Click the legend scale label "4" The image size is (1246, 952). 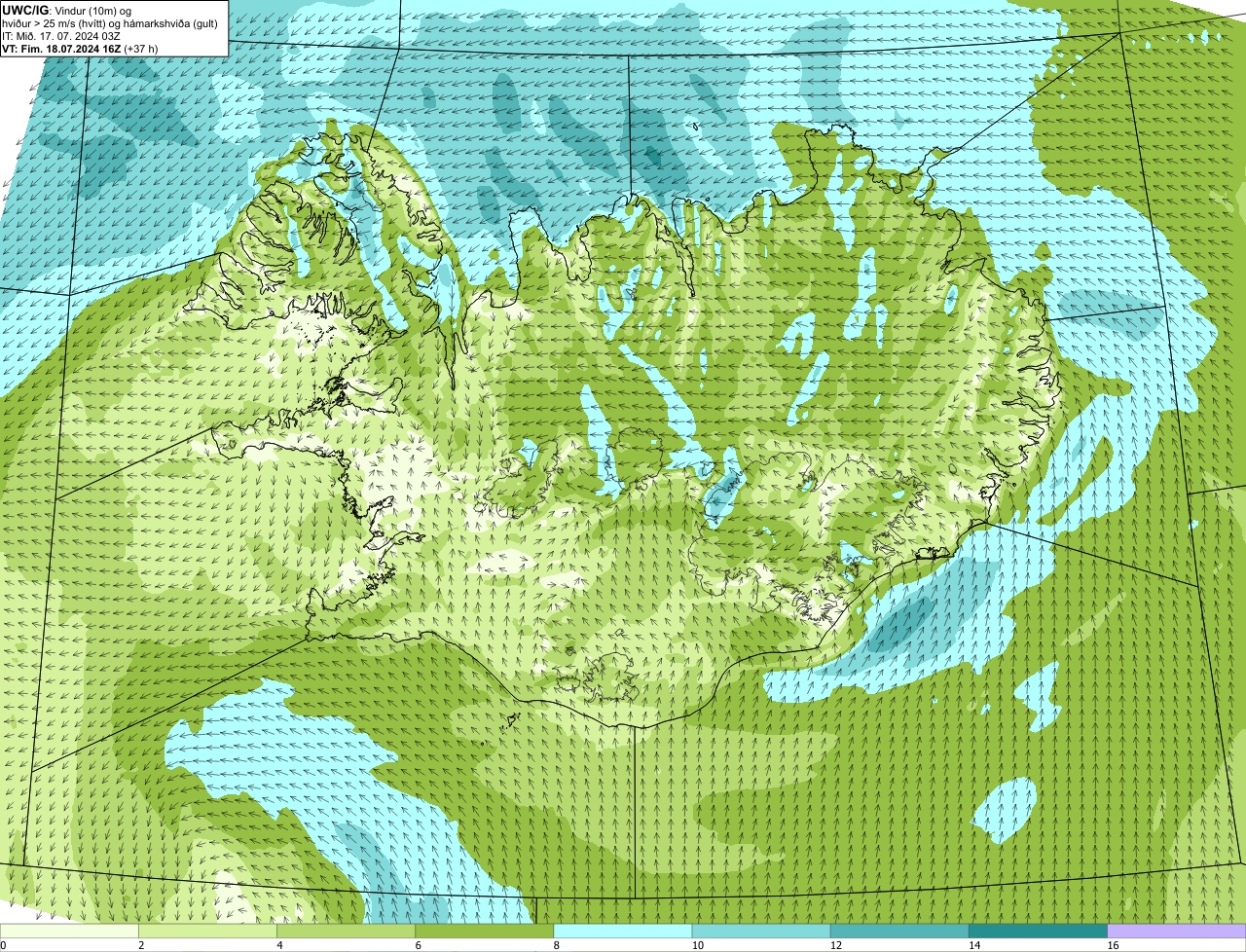coord(279,945)
